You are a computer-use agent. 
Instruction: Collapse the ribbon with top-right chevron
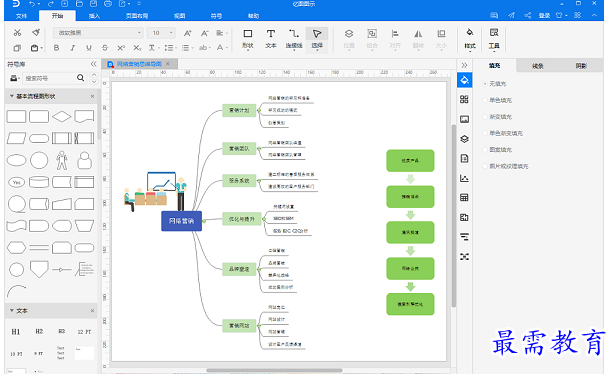(x=594, y=15)
